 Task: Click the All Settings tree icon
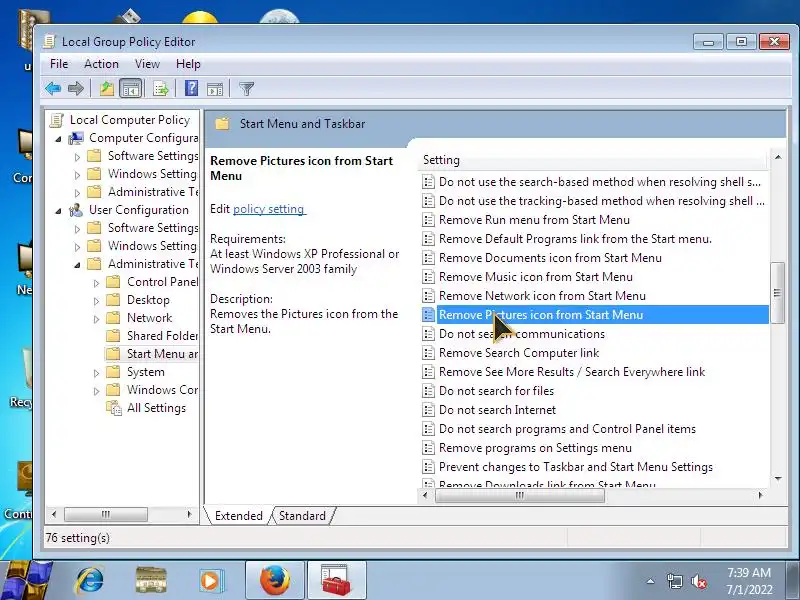pyautogui.click(x=113, y=408)
